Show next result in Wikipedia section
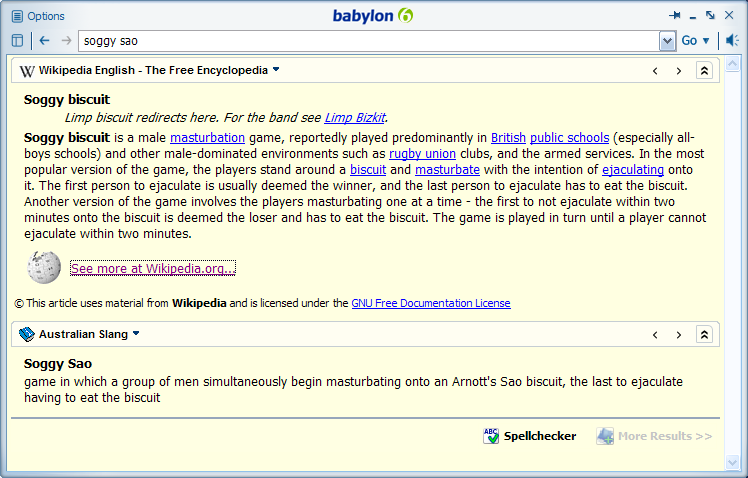This screenshot has height=478, width=748. pyautogui.click(x=678, y=71)
